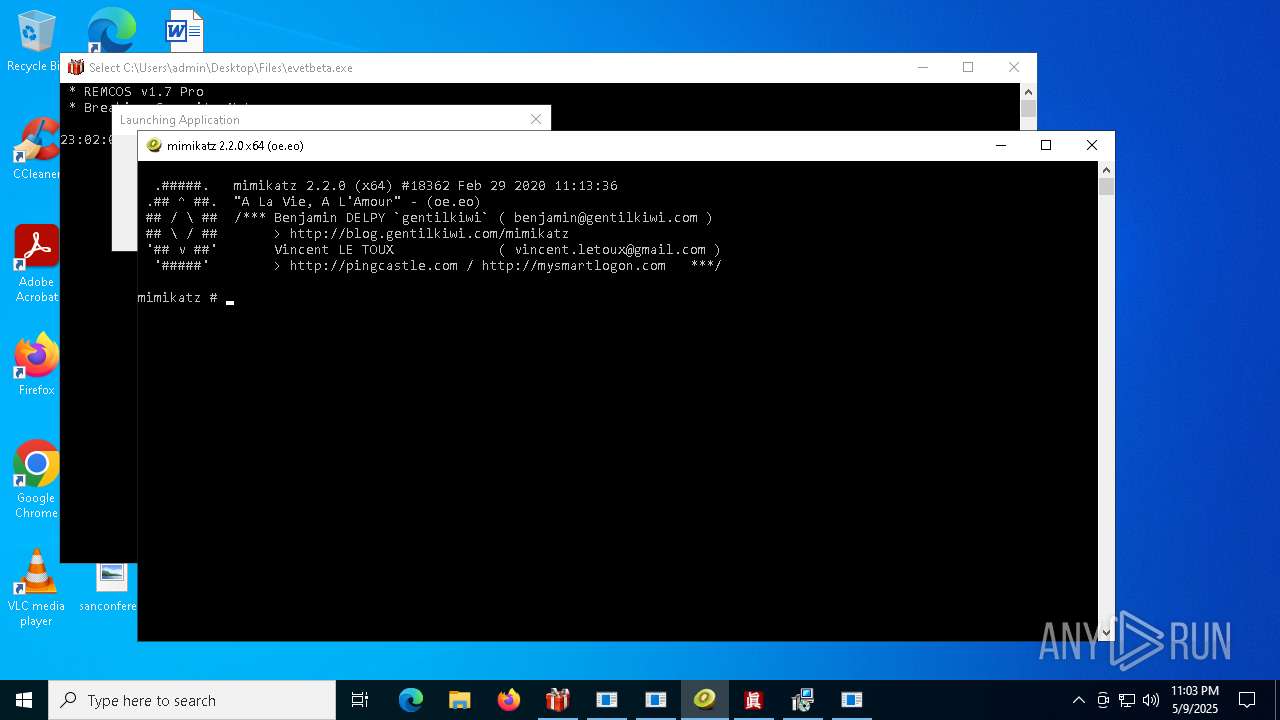1280x720 pixels.
Task: Open Firefox from the taskbar
Action: [x=509, y=700]
